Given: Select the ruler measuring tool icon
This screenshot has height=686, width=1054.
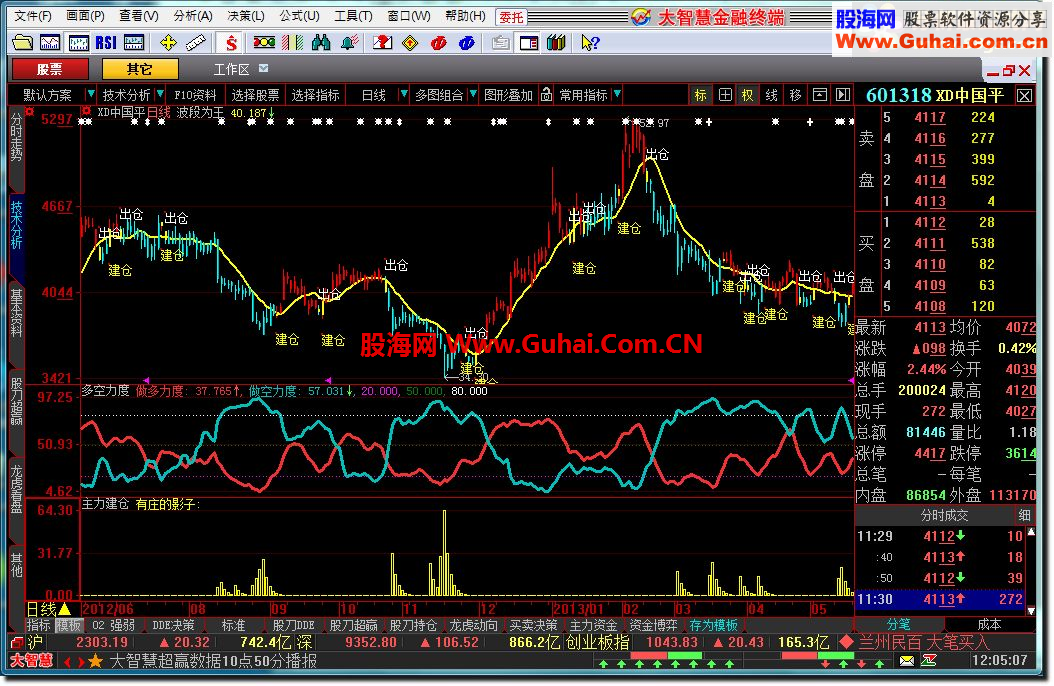Looking at the screenshot, I should click(x=196, y=43).
